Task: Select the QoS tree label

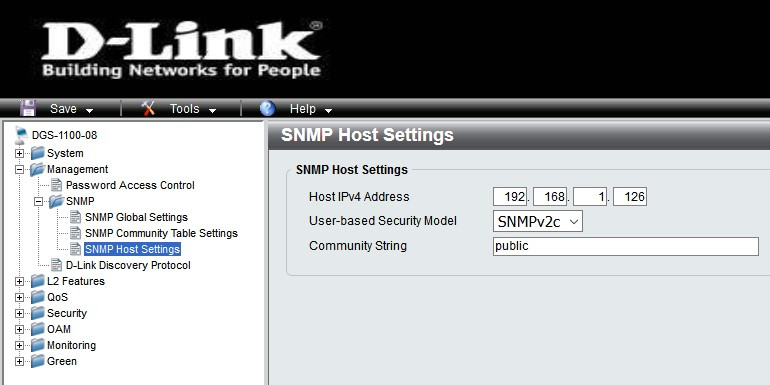Action: [x=57, y=297]
